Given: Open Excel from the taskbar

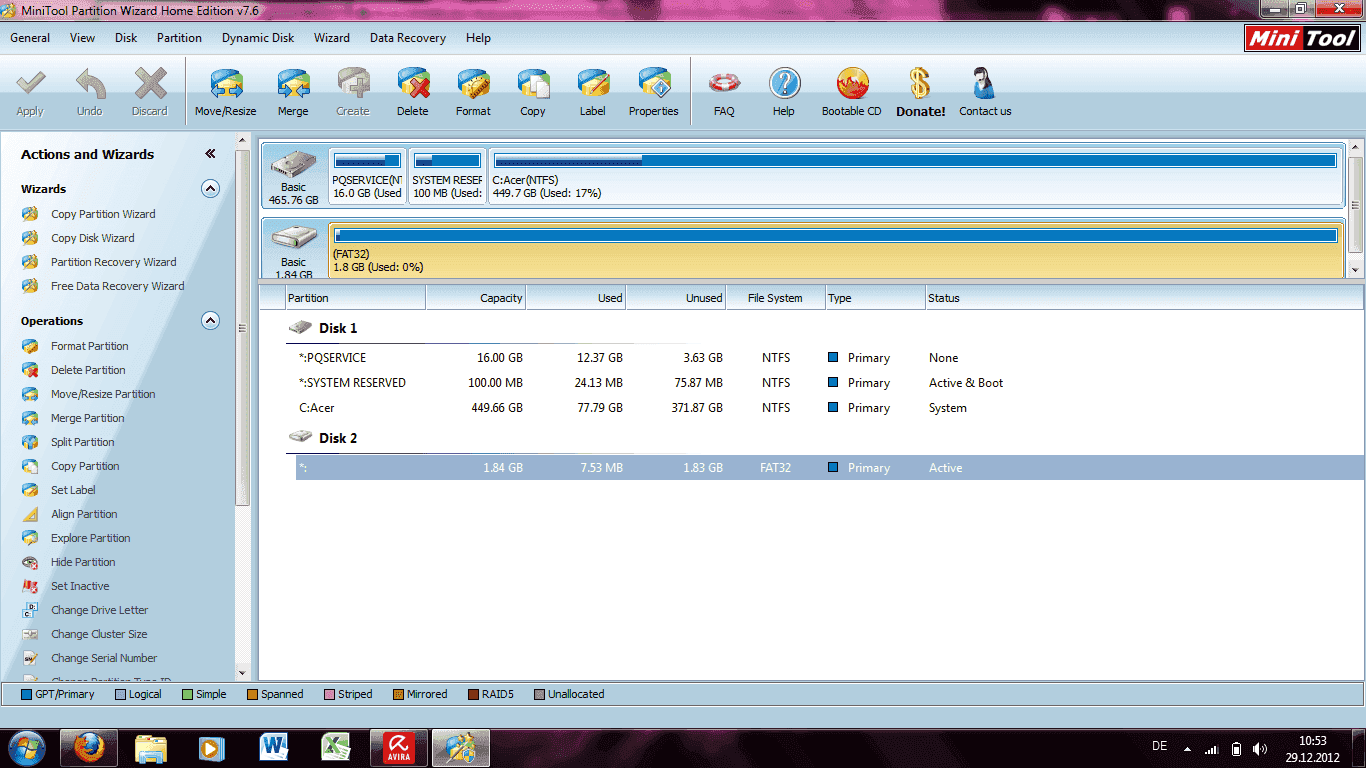Looking at the screenshot, I should coord(334,747).
